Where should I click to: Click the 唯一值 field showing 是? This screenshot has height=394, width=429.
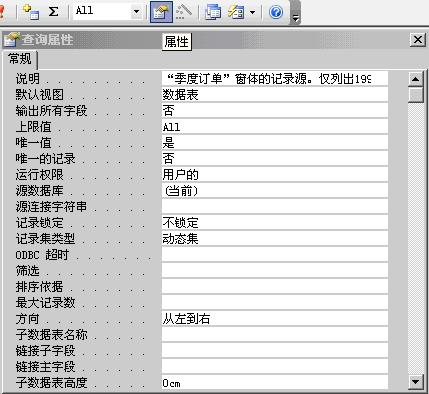275,143
